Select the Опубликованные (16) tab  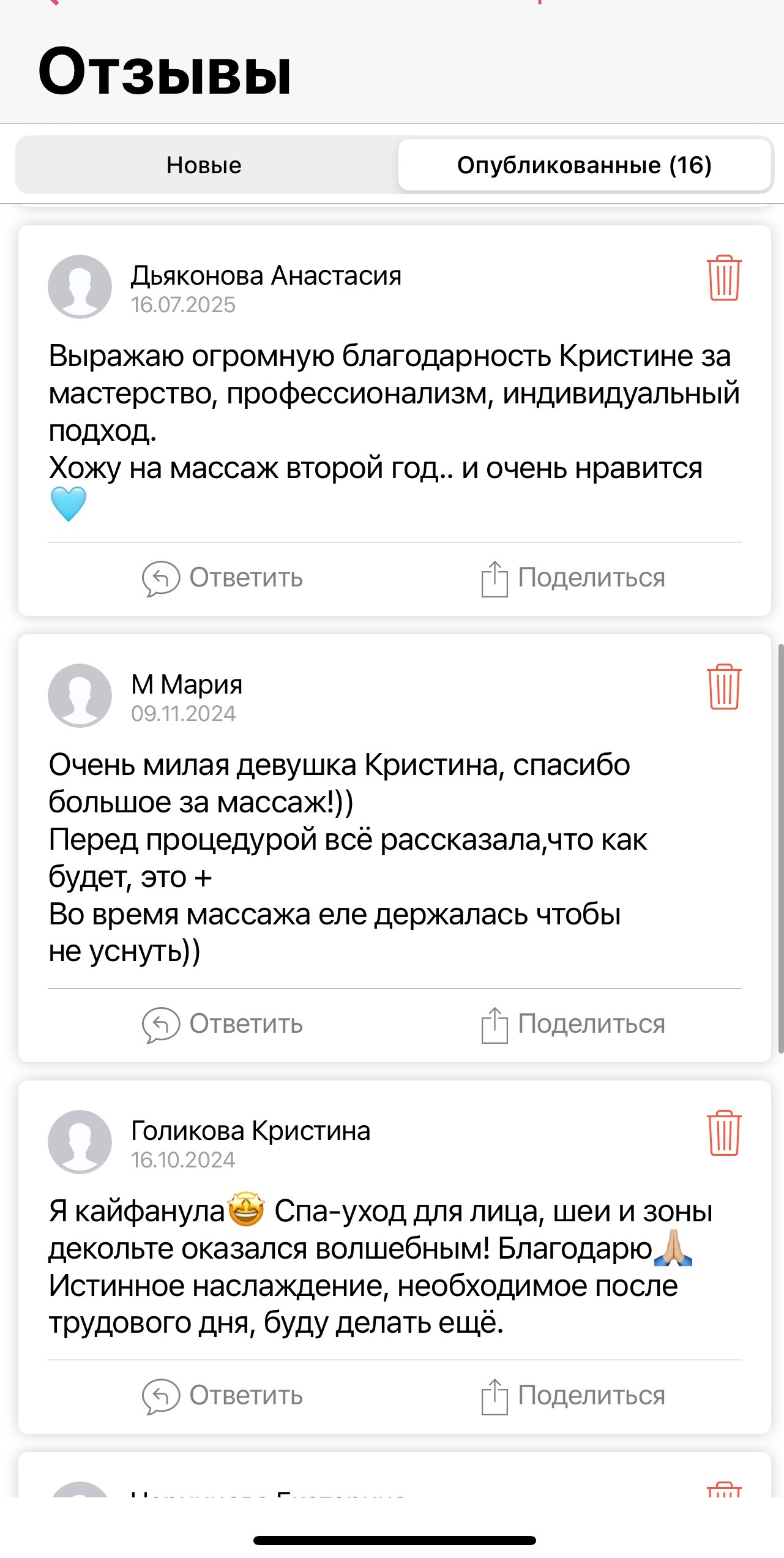584,165
